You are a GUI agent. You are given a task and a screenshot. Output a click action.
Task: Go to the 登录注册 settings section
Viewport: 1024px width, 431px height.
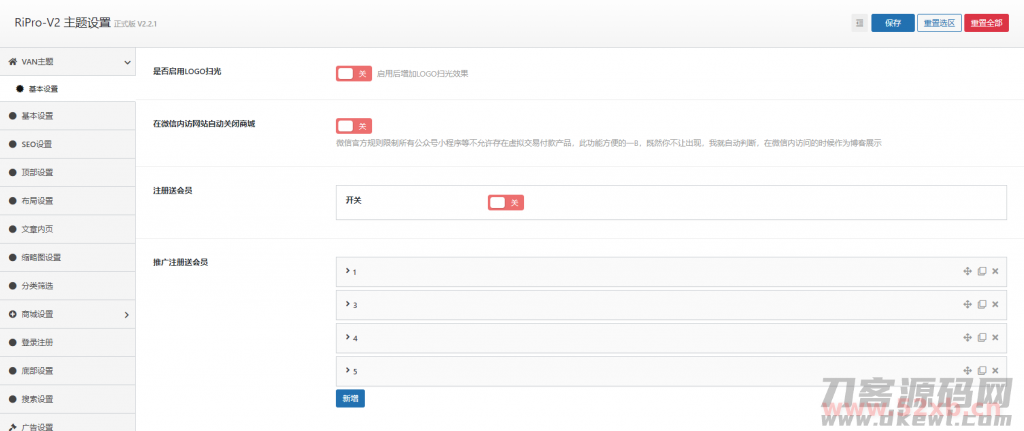37,343
